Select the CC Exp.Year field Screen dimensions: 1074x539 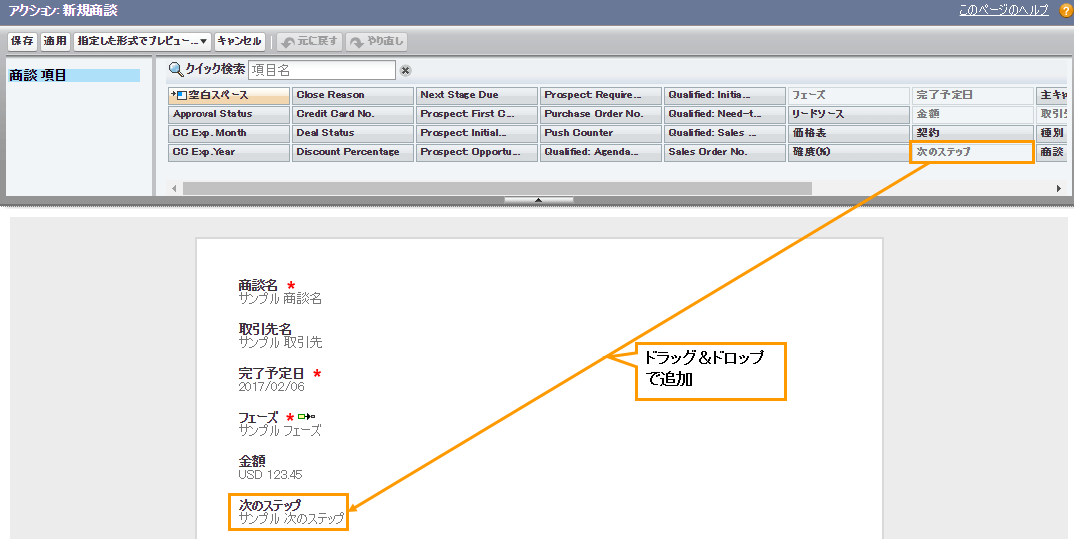(x=229, y=153)
